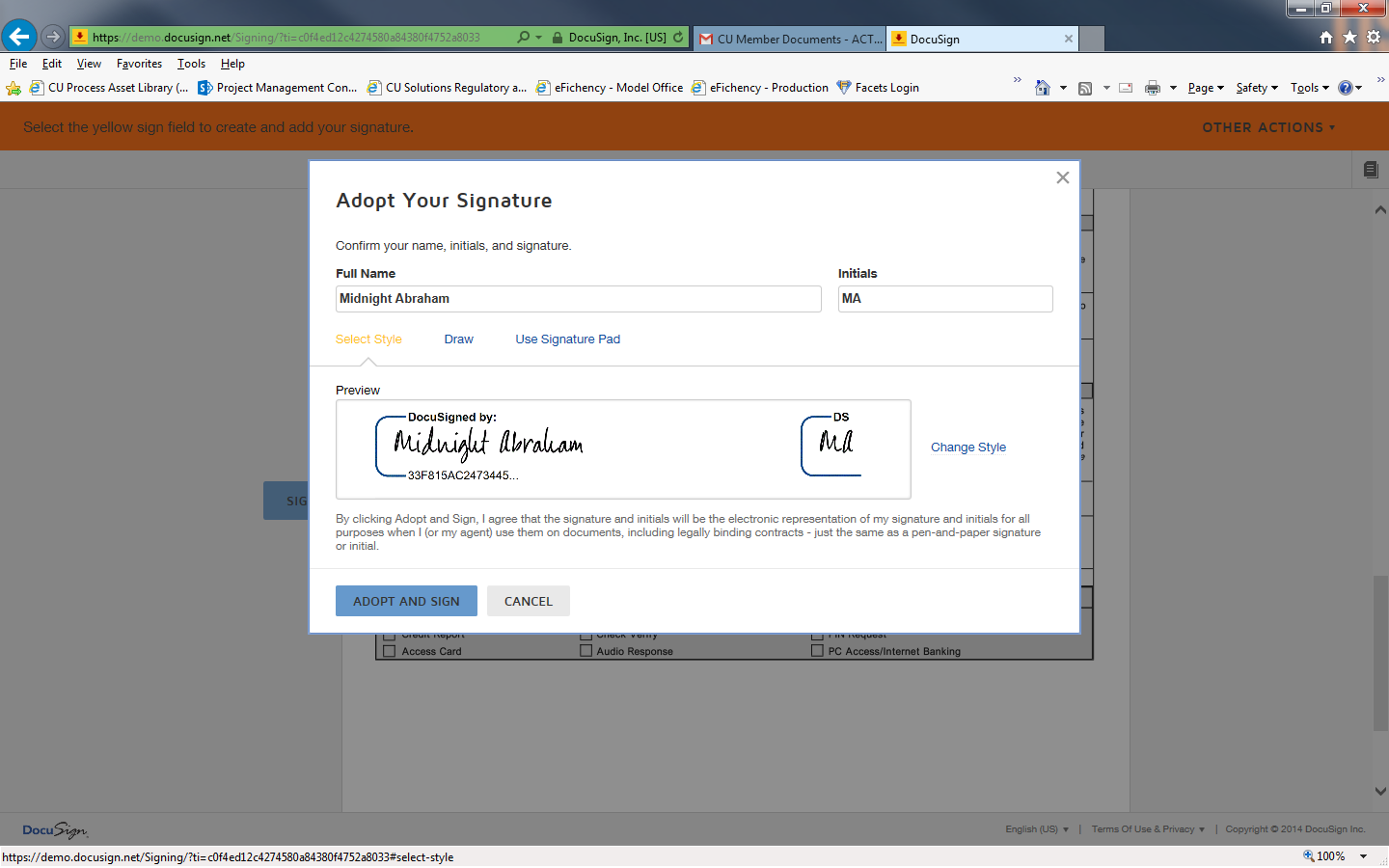Viewport: 1389px width, 868px height.
Task: Tick the Audio Response checkbox
Action: 586,651
